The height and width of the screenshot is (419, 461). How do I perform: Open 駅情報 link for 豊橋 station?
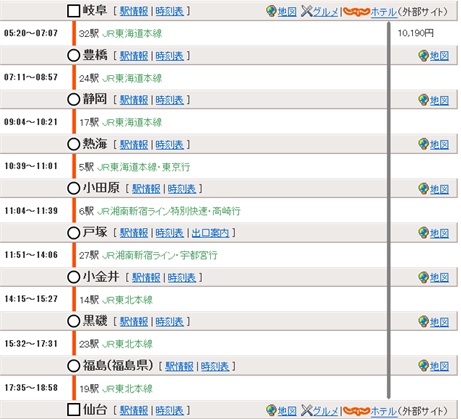134,56
